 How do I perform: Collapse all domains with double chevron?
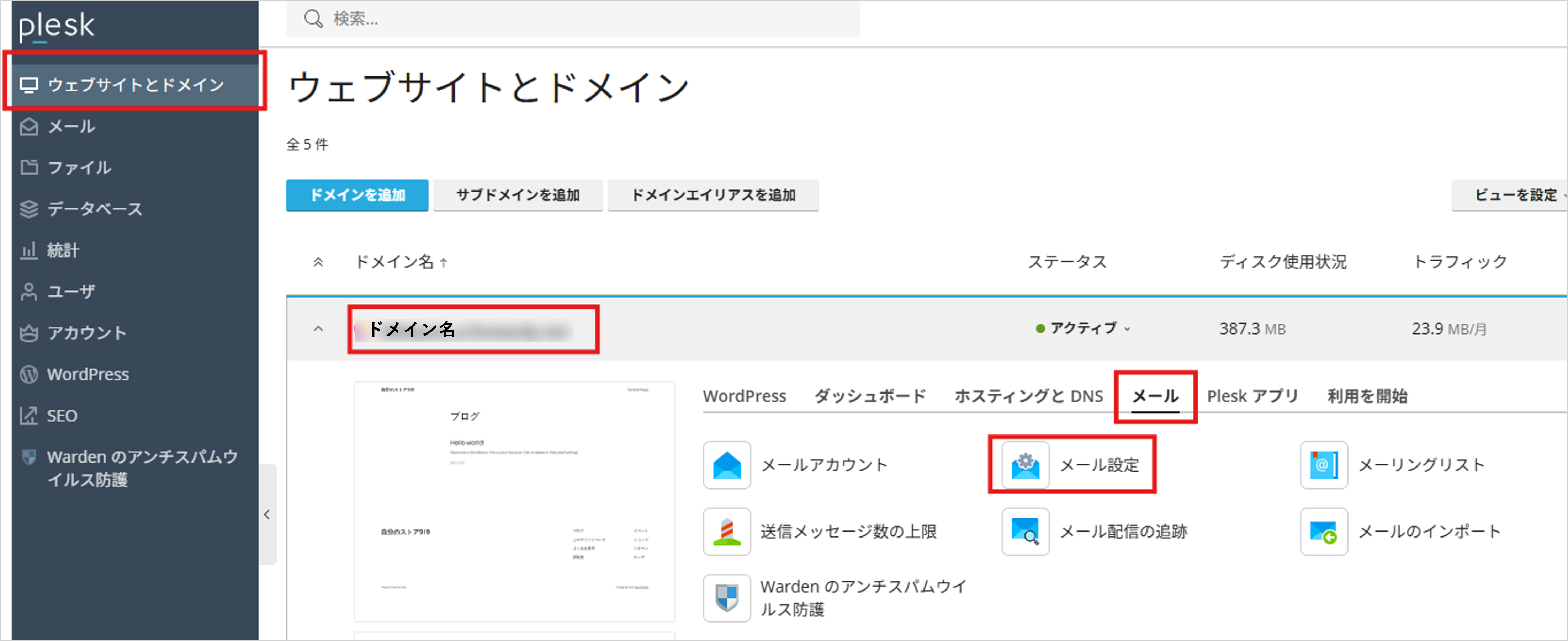pyautogui.click(x=318, y=262)
